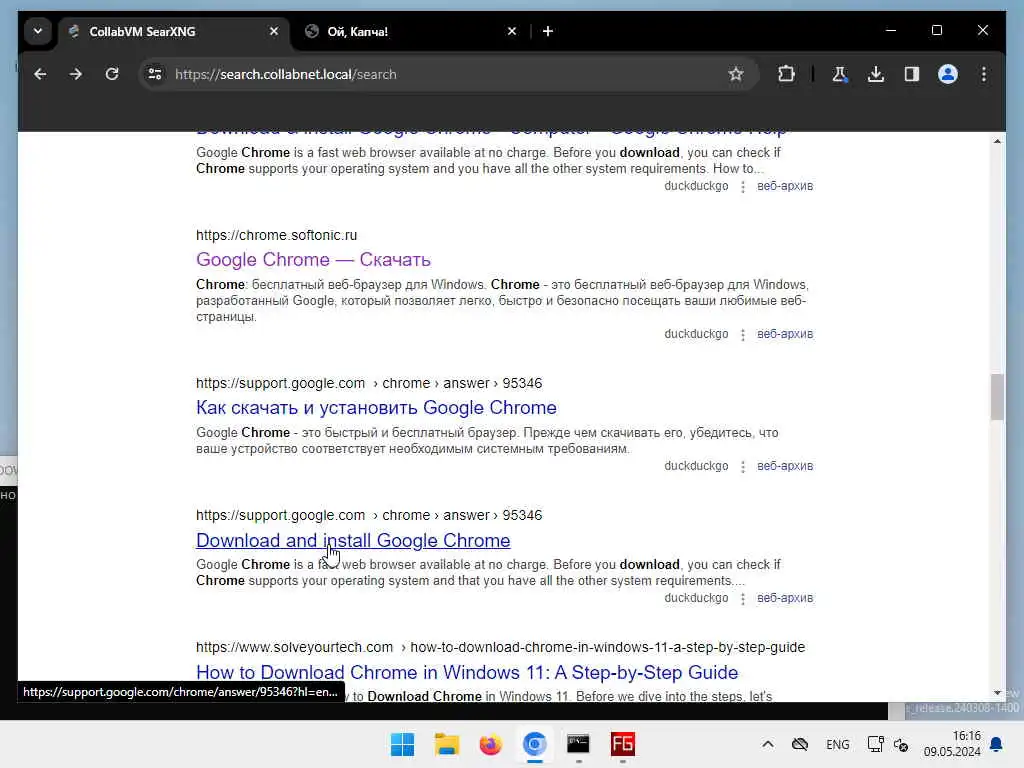Viewport: 1024px width, 768px height.
Task: Open the Windows Start menu
Action: (402, 744)
